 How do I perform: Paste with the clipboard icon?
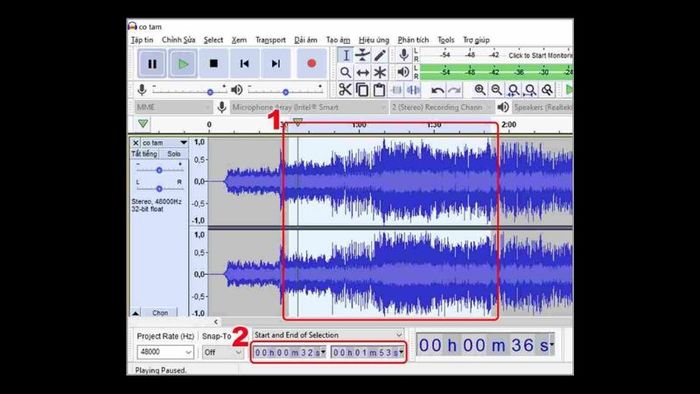[379, 90]
